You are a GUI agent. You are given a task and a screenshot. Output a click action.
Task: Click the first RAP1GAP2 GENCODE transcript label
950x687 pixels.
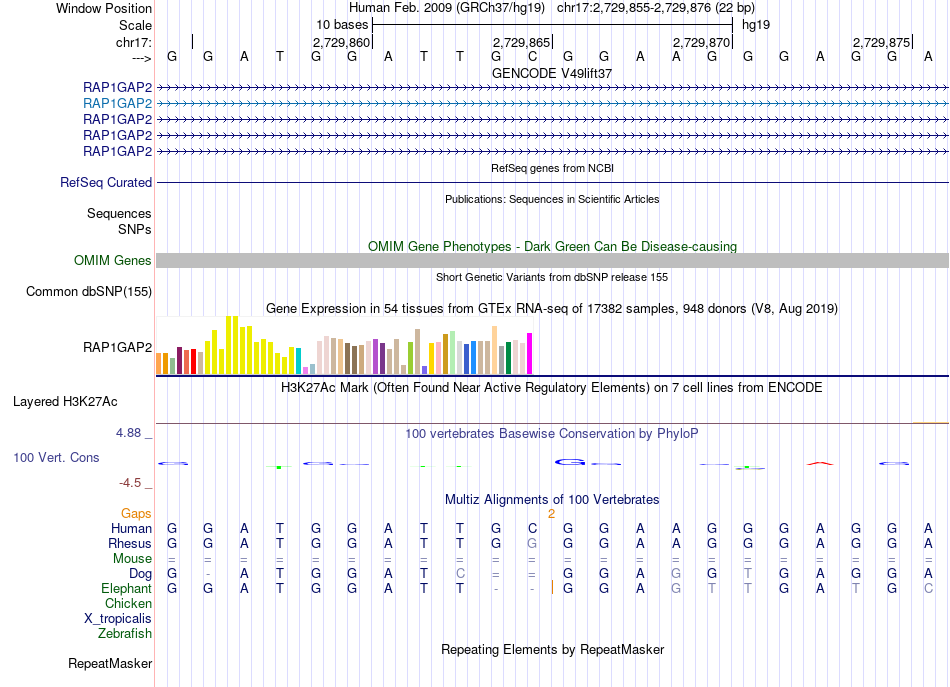[117, 87]
